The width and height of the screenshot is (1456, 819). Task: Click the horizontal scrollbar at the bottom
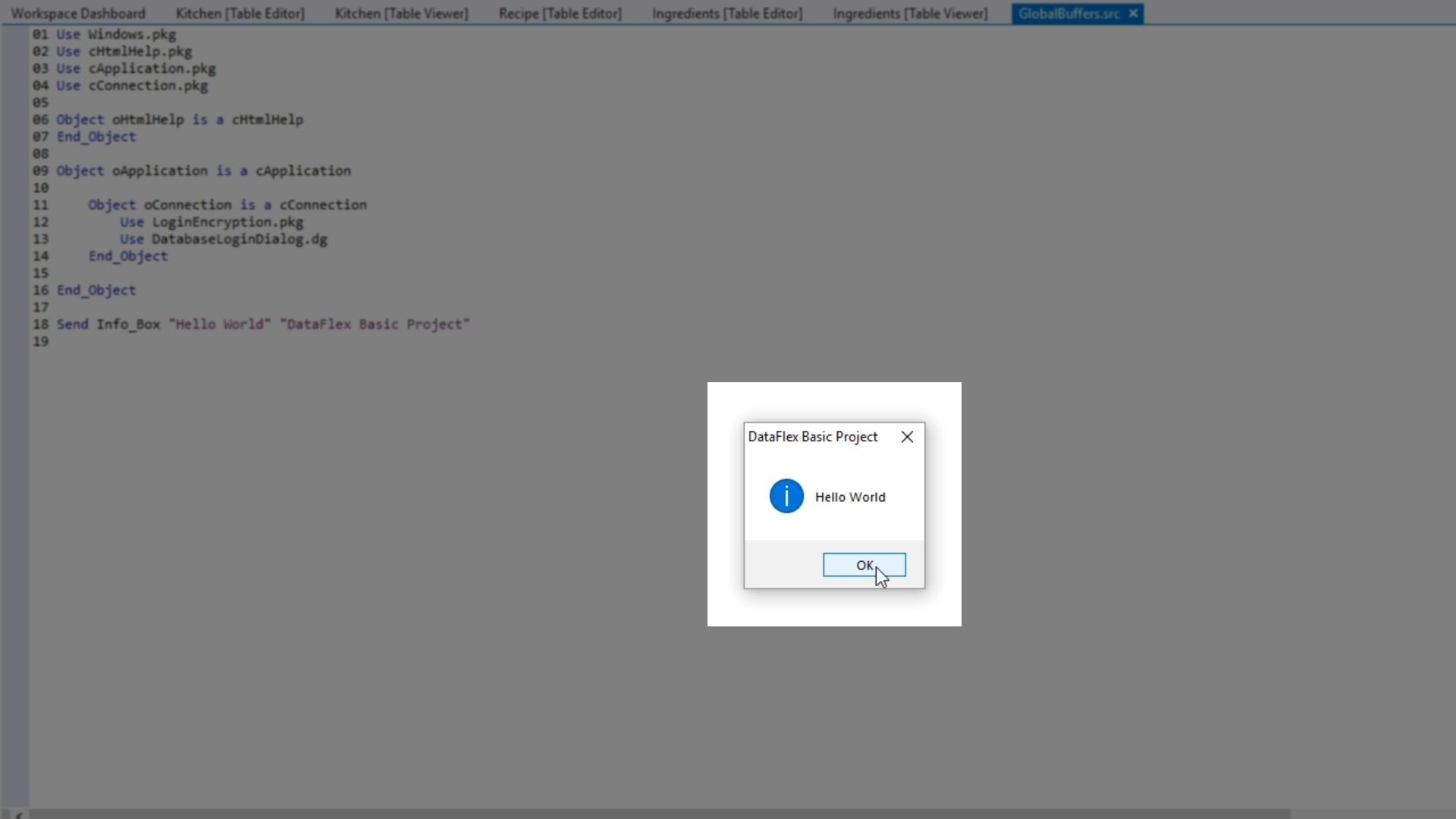click(x=658, y=814)
